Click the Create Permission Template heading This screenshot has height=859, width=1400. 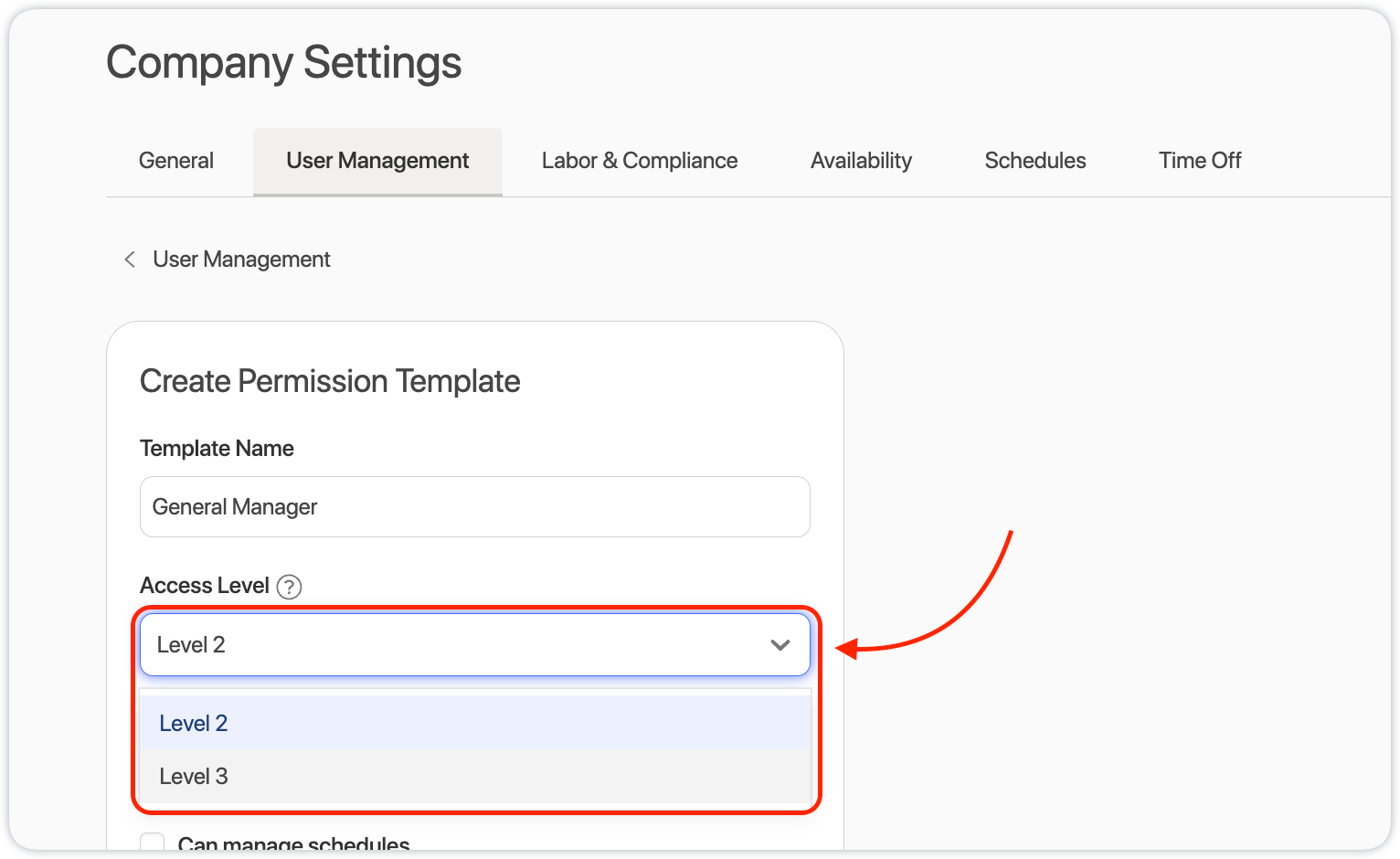coord(330,381)
